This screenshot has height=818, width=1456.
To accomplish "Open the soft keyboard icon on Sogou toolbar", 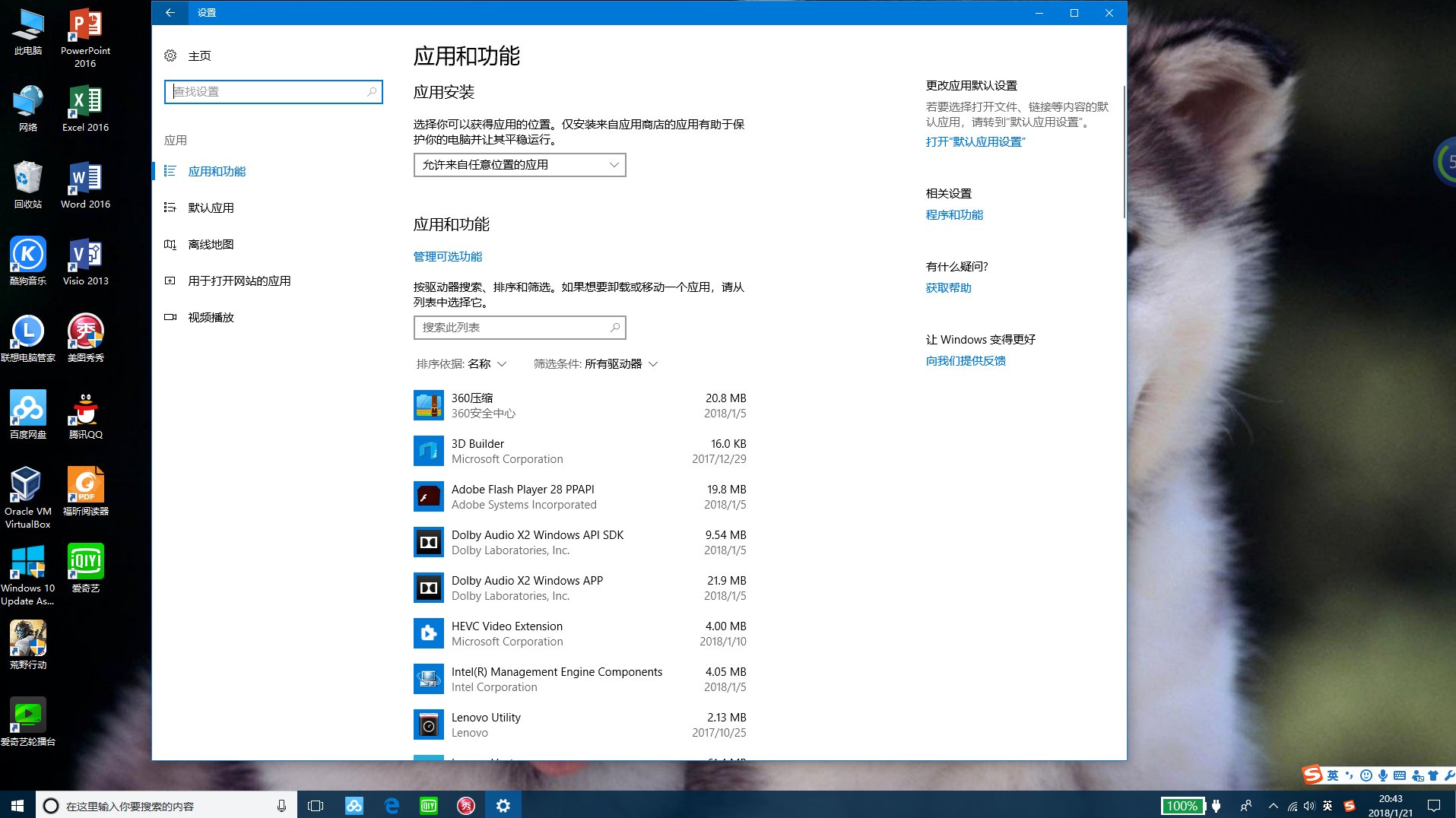I will pos(1400,775).
